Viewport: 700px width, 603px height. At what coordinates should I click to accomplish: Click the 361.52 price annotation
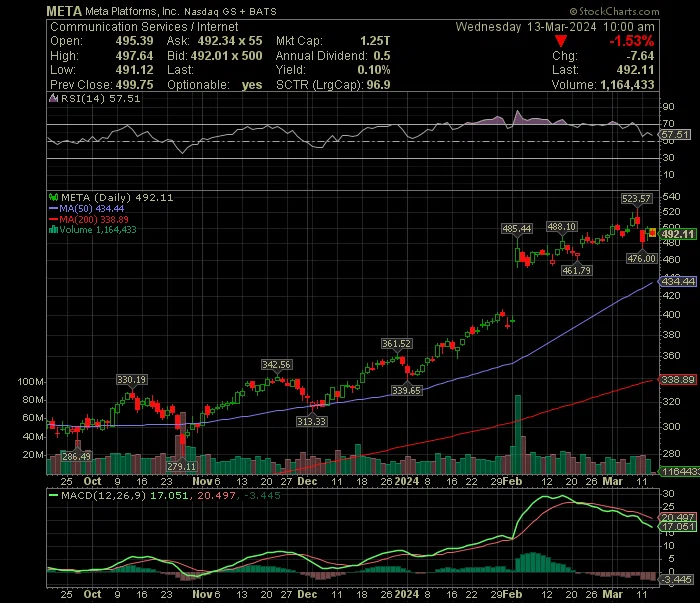(396, 344)
